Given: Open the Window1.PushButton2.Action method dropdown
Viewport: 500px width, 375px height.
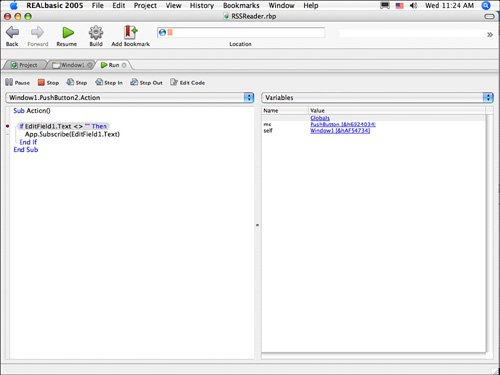Looking at the screenshot, I should 130,97.
